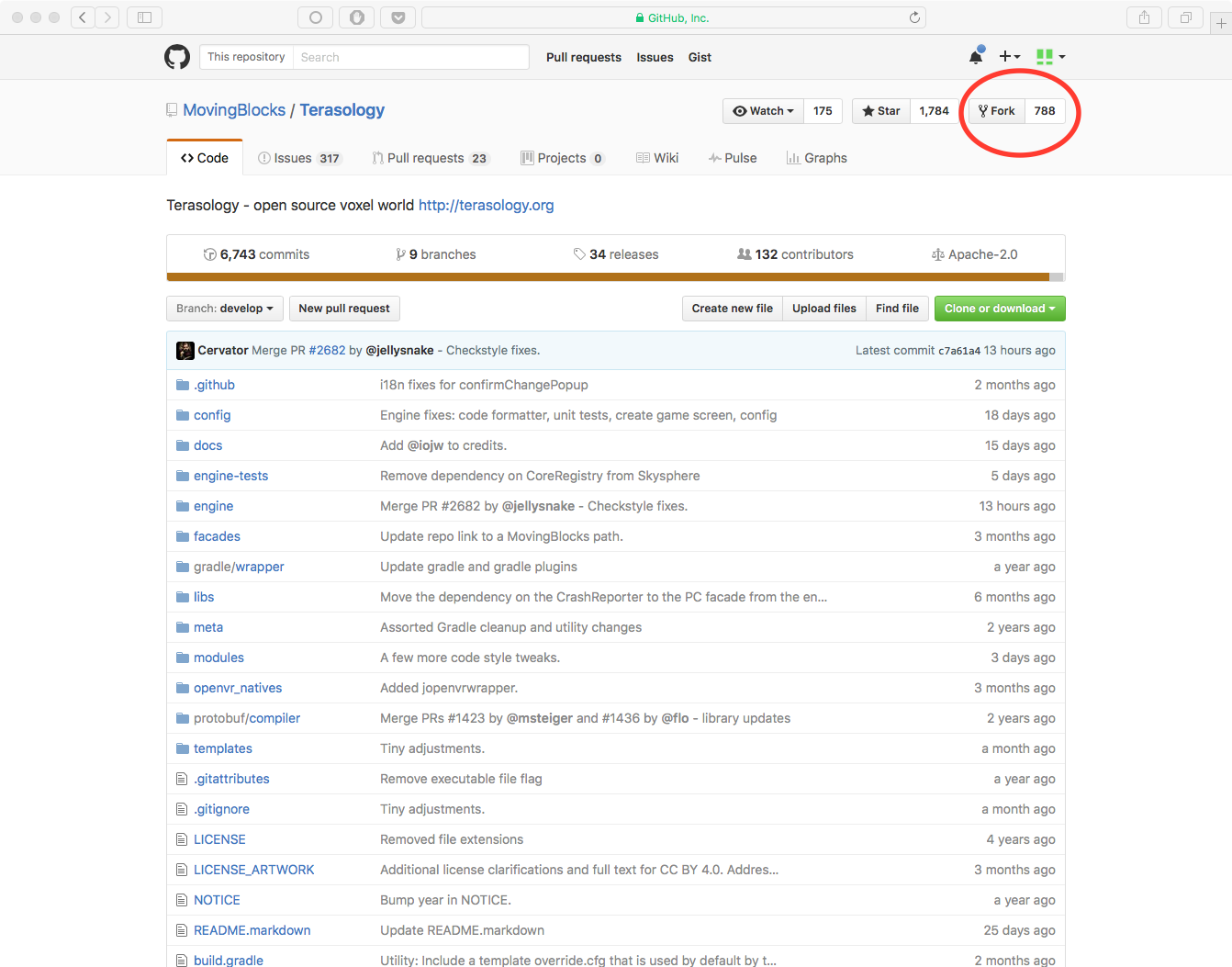Open the Graphs tab
Viewport: 1232px width, 967px height.
coord(816,158)
